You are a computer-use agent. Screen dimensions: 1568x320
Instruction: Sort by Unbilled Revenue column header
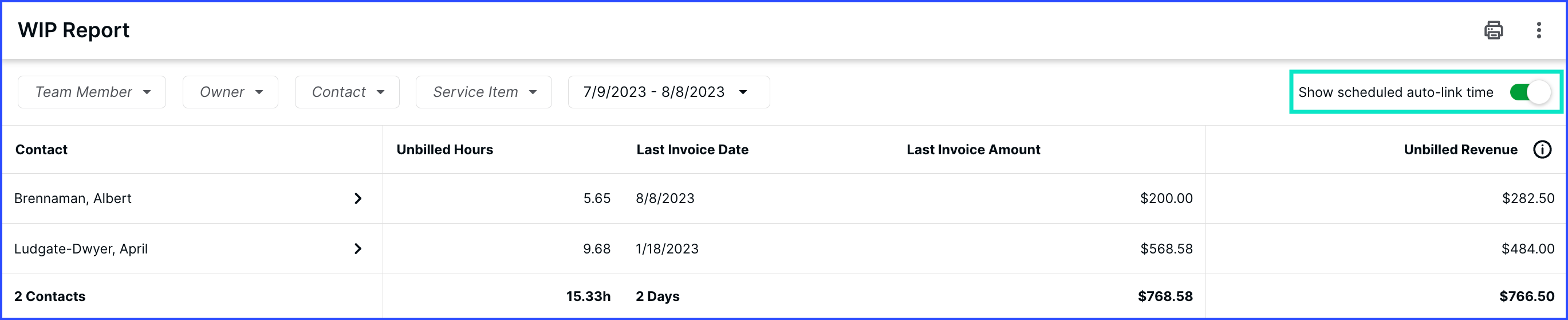(1460, 149)
